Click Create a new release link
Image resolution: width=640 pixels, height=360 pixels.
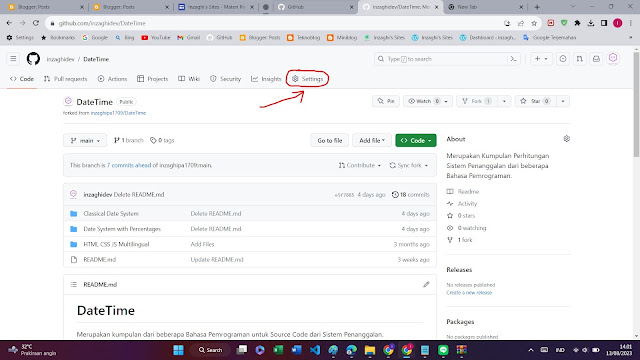tap(469, 293)
